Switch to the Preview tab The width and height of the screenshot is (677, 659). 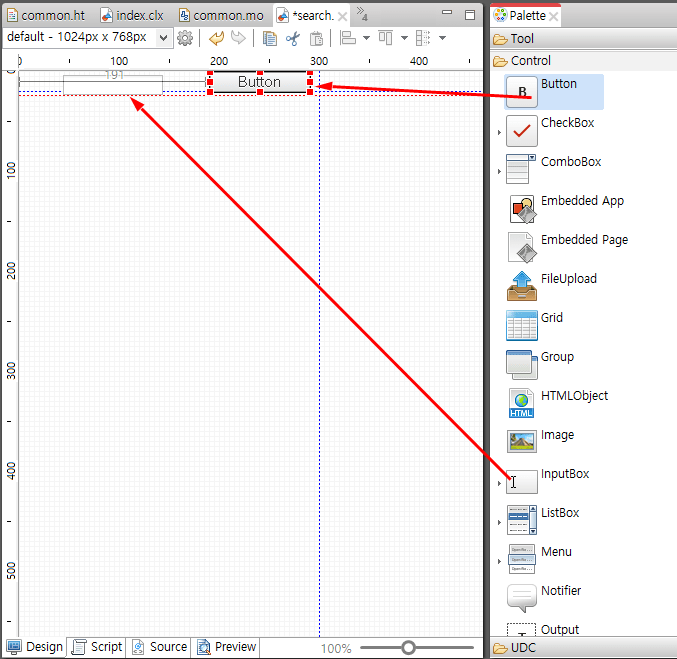coord(226,647)
